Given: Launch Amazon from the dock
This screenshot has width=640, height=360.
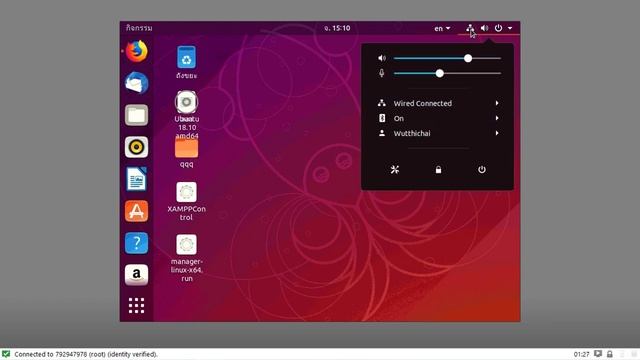Looking at the screenshot, I should click(137, 275).
